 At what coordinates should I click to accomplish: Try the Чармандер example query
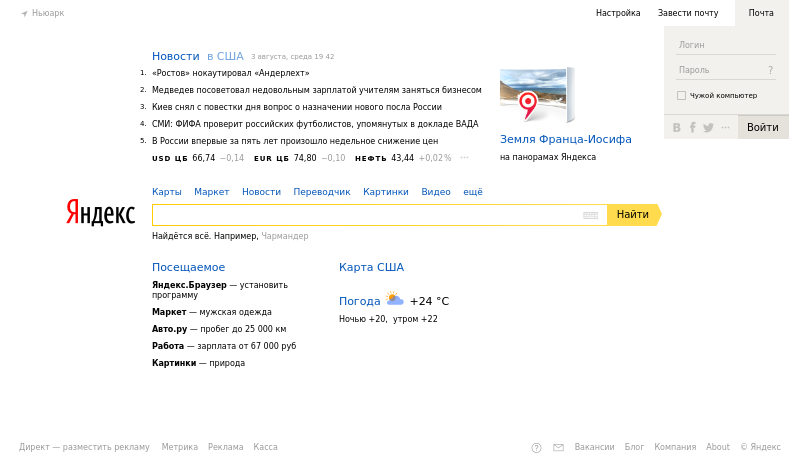[x=285, y=236]
